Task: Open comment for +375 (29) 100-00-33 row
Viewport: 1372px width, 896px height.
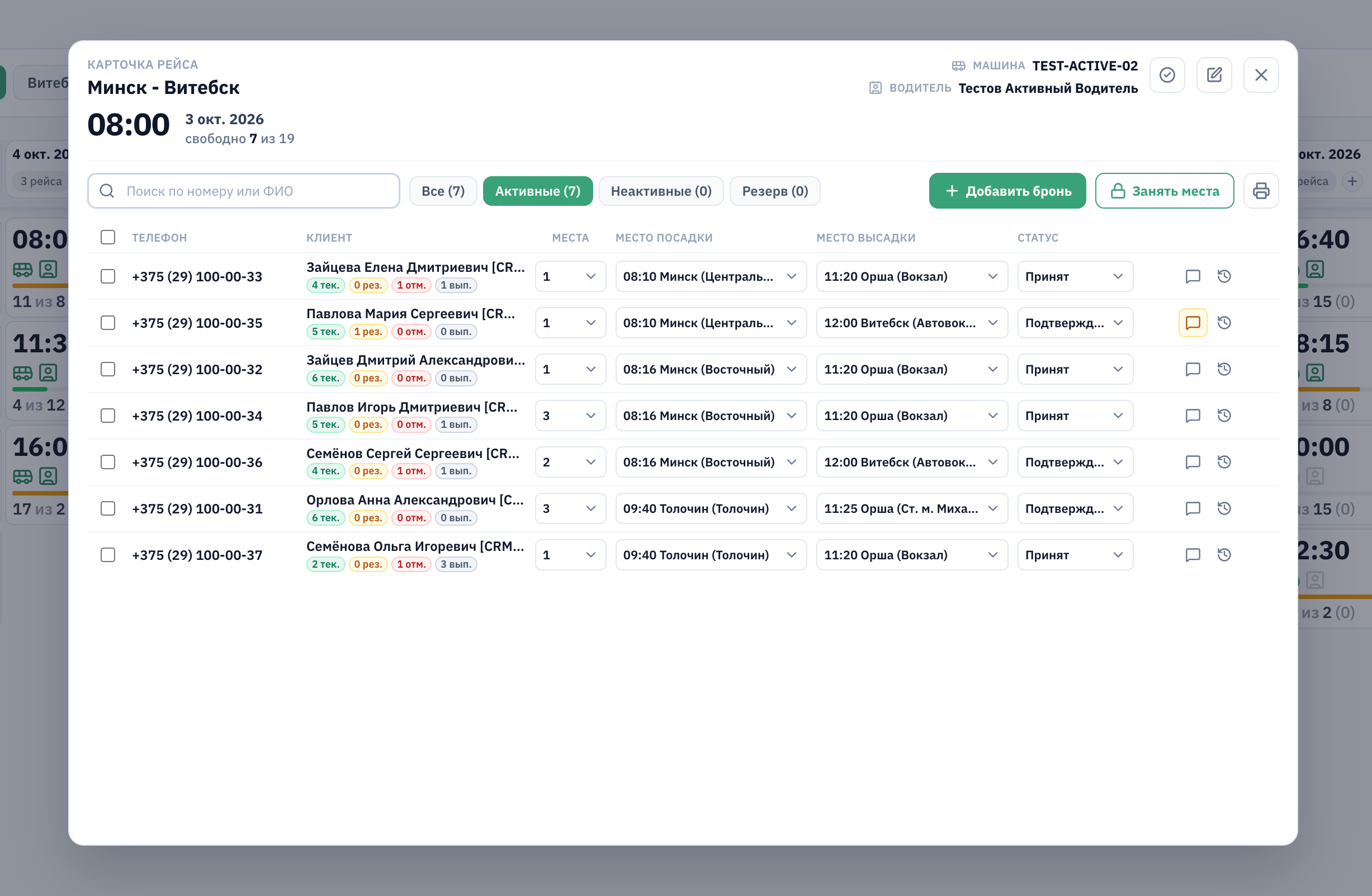Action: tap(1193, 276)
